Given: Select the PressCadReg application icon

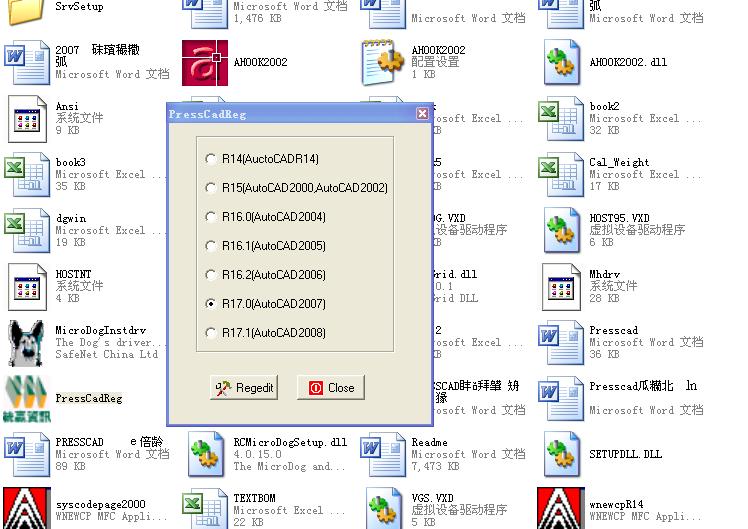Looking at the screenshot, I should (x=27, y=399).
